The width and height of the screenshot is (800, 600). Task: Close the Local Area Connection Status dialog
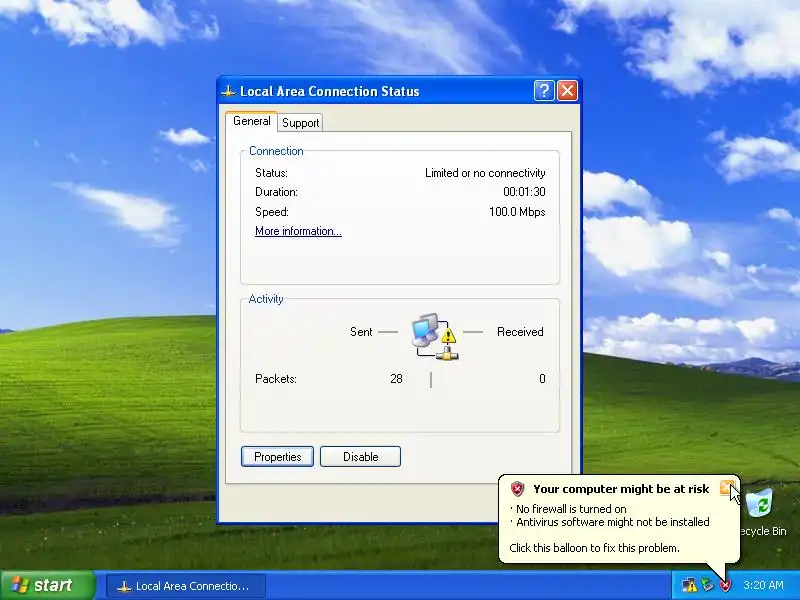coord(567,91)
